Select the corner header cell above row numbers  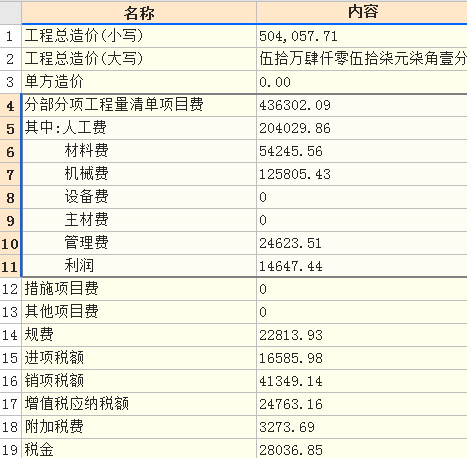10,13
